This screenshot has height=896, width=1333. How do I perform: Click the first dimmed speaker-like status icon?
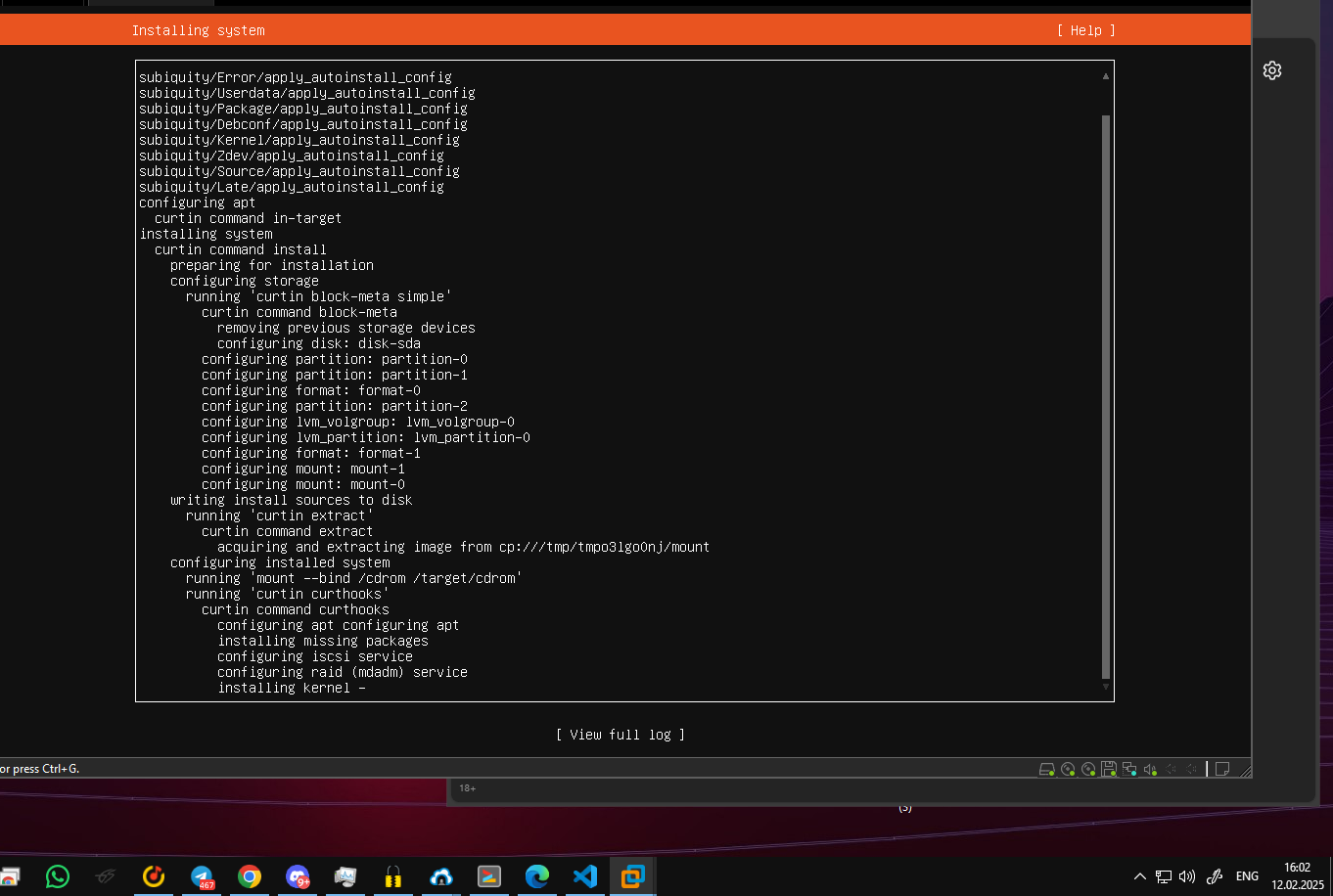1171,769
